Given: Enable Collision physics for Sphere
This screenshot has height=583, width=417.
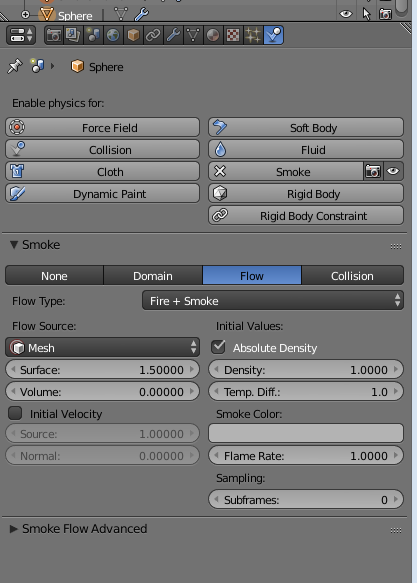Looking at the screenshot, I should click(103, 149).
